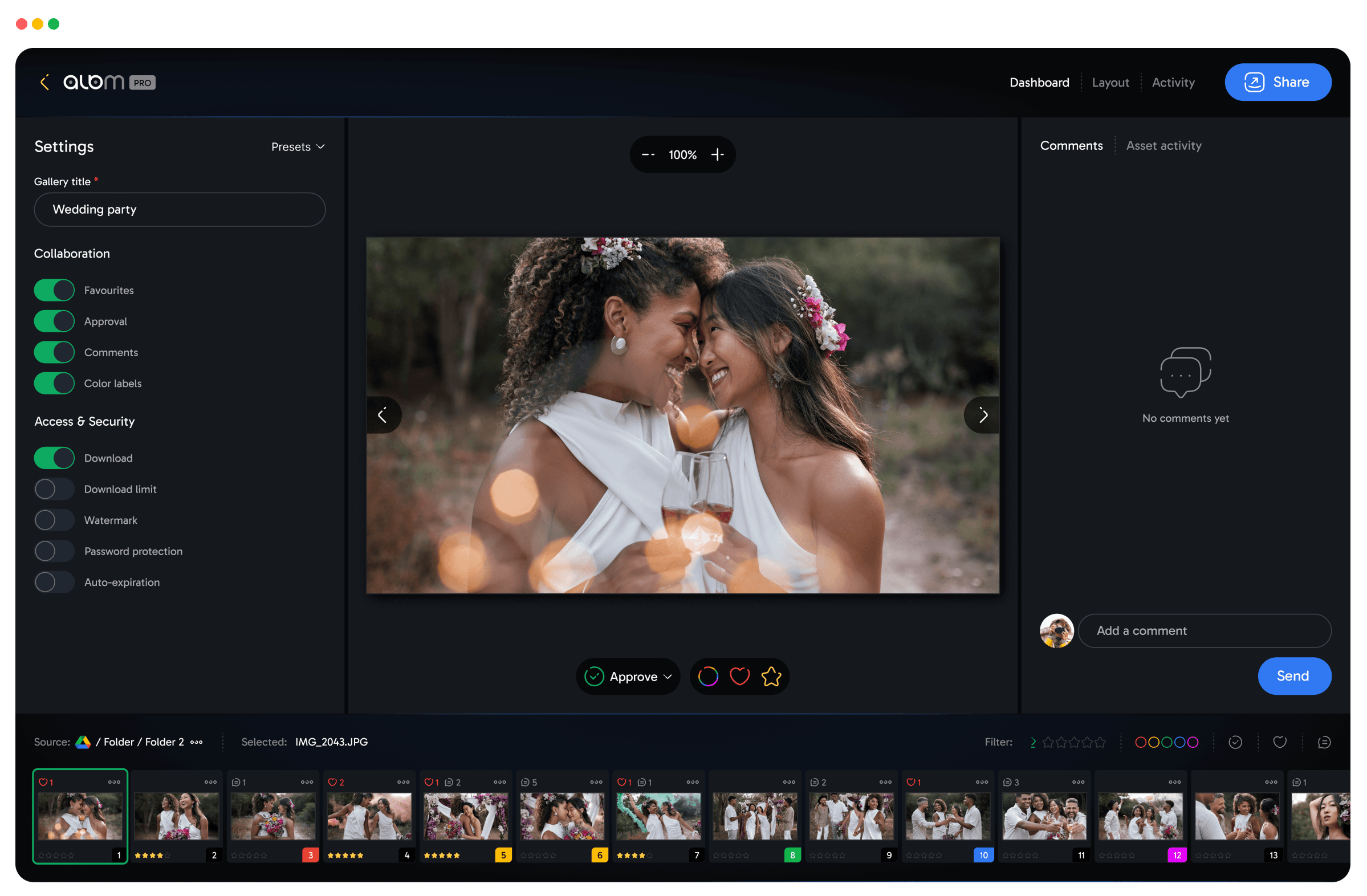
Task: Enable the Watermark toggle
Action: (55, 520)
